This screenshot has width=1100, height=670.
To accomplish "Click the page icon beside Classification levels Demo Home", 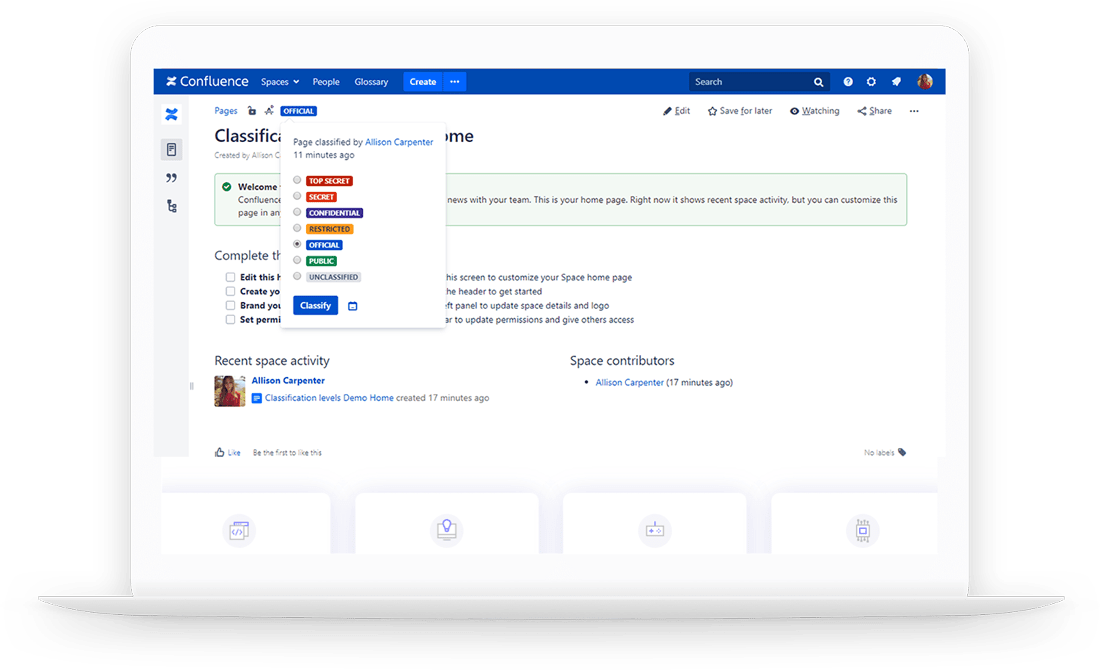I will 257,398.
